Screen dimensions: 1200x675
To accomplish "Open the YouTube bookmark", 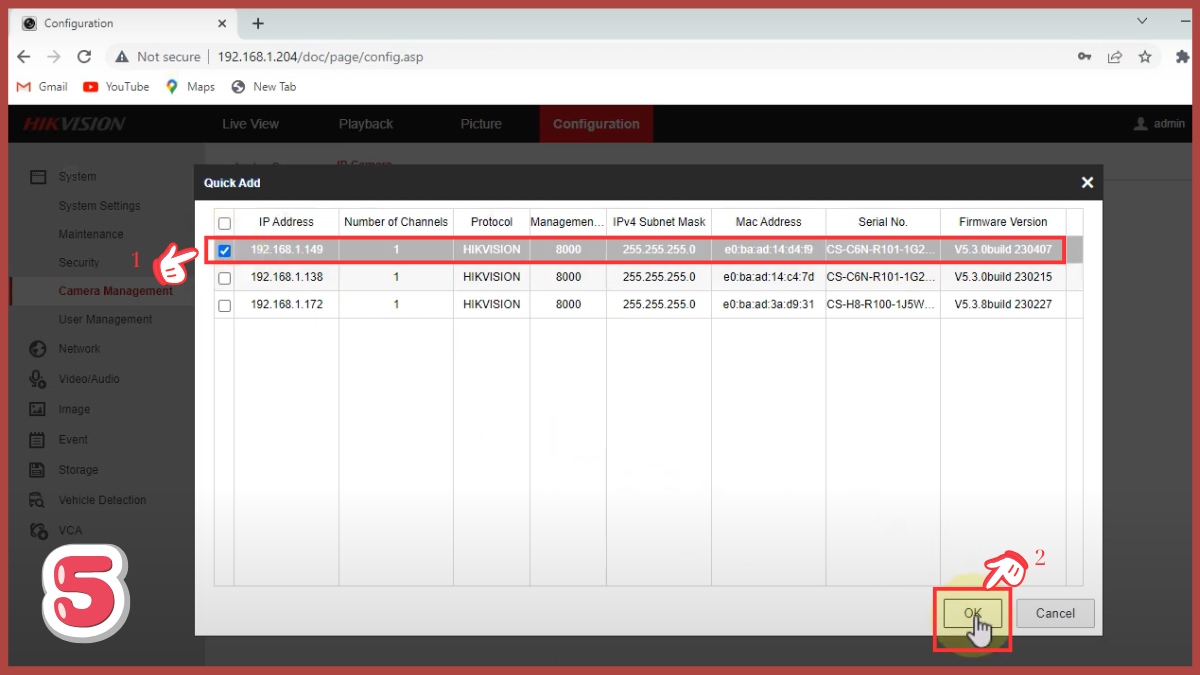I will (x=116, y=87).
